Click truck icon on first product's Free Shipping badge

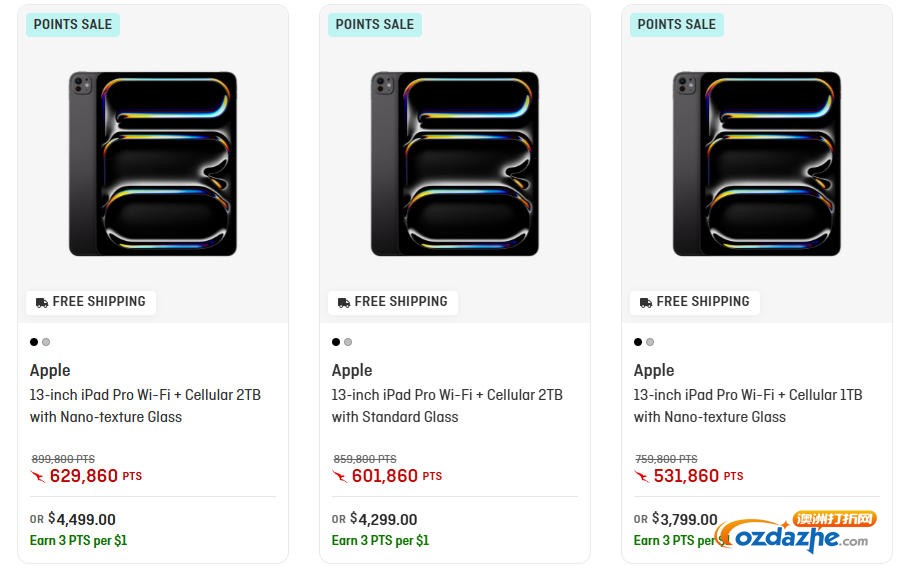point(42,302)
